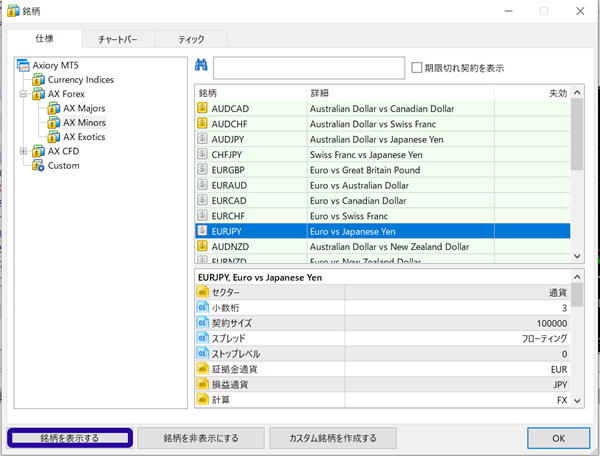Collapse the AX Forex tree node
Image resolution: width=600 pixels, height=456 pixels.
[23, 94]
